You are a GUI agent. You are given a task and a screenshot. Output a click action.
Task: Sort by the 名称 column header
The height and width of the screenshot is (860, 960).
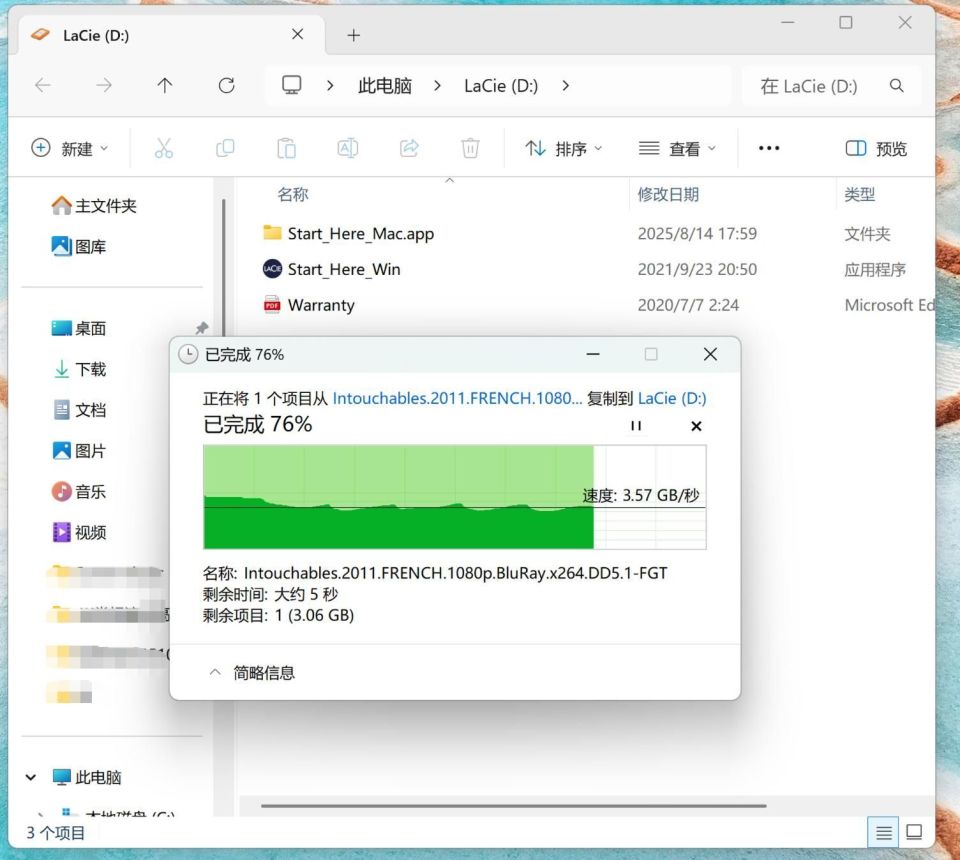point(293,195)
